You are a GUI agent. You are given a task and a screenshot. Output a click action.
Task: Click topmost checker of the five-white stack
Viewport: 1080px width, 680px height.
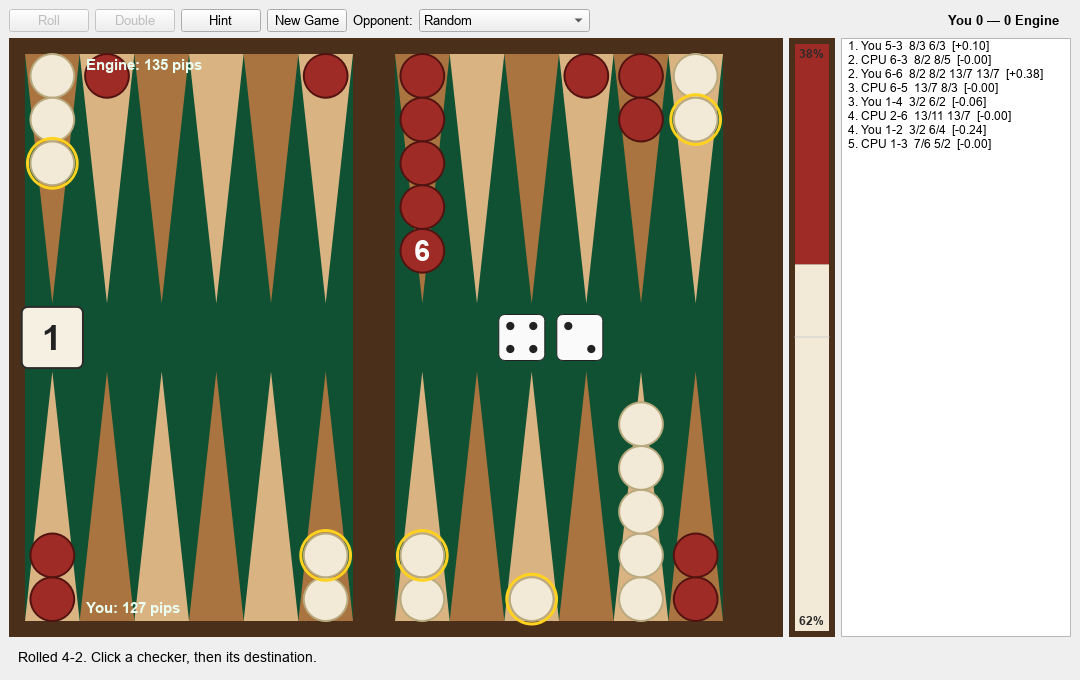pos(641,424)
